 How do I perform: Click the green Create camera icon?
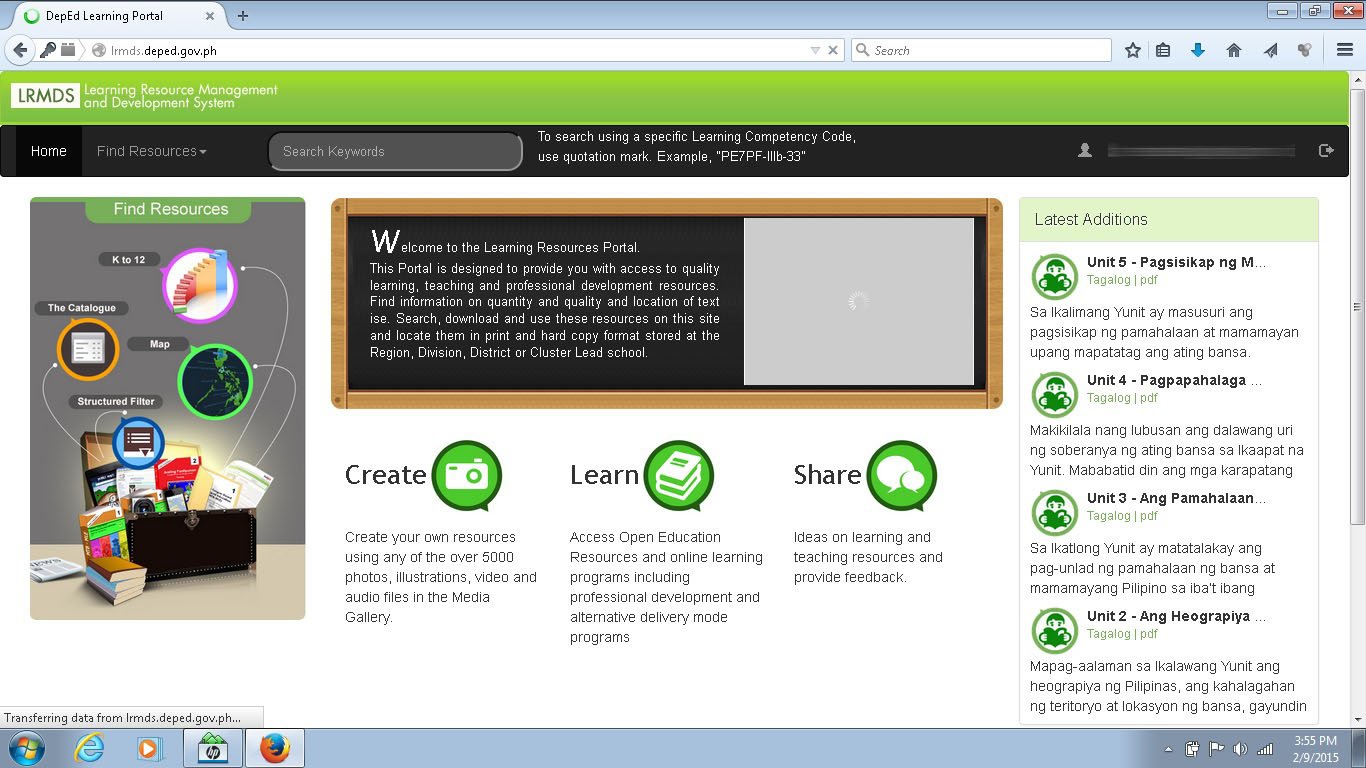click(466, 475)
